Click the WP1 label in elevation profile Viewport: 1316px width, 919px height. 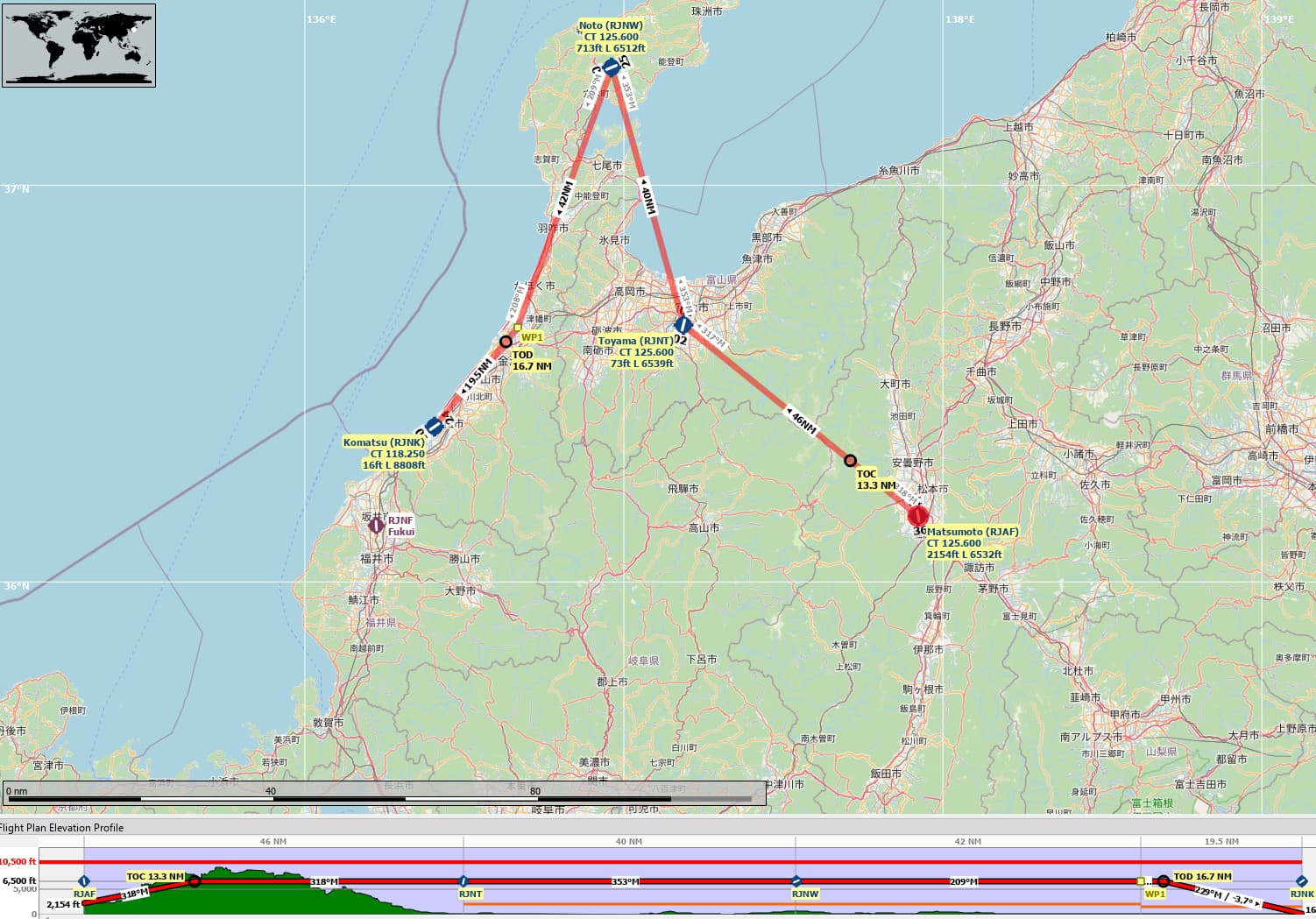click(1155, 894)
